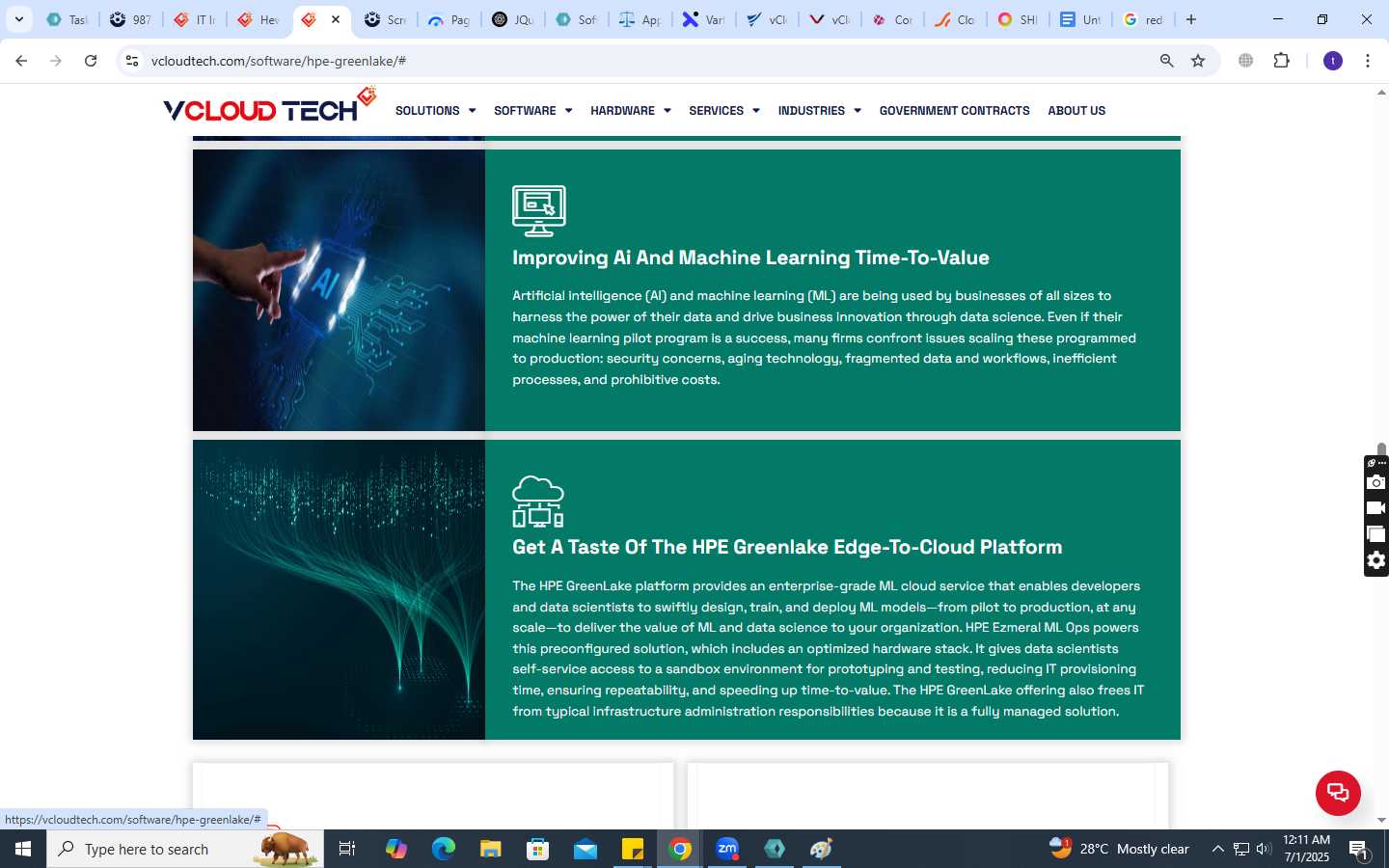Open the Windows Start menu
The width and height of the screenshot is (1389, 868).
pyautogui.click(x=23, y=849)
